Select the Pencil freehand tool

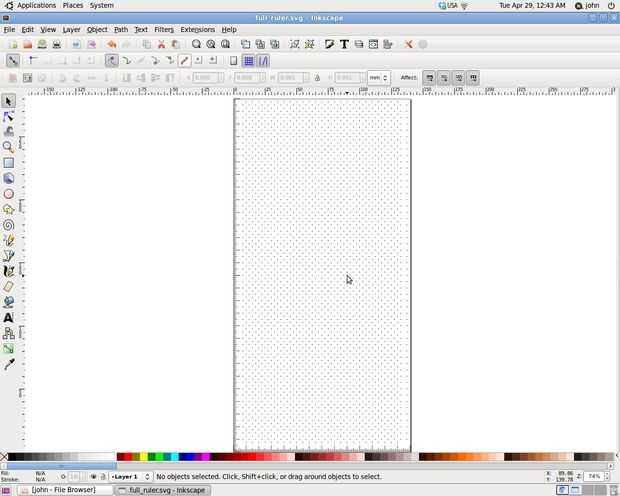click(x=9, y=240)
